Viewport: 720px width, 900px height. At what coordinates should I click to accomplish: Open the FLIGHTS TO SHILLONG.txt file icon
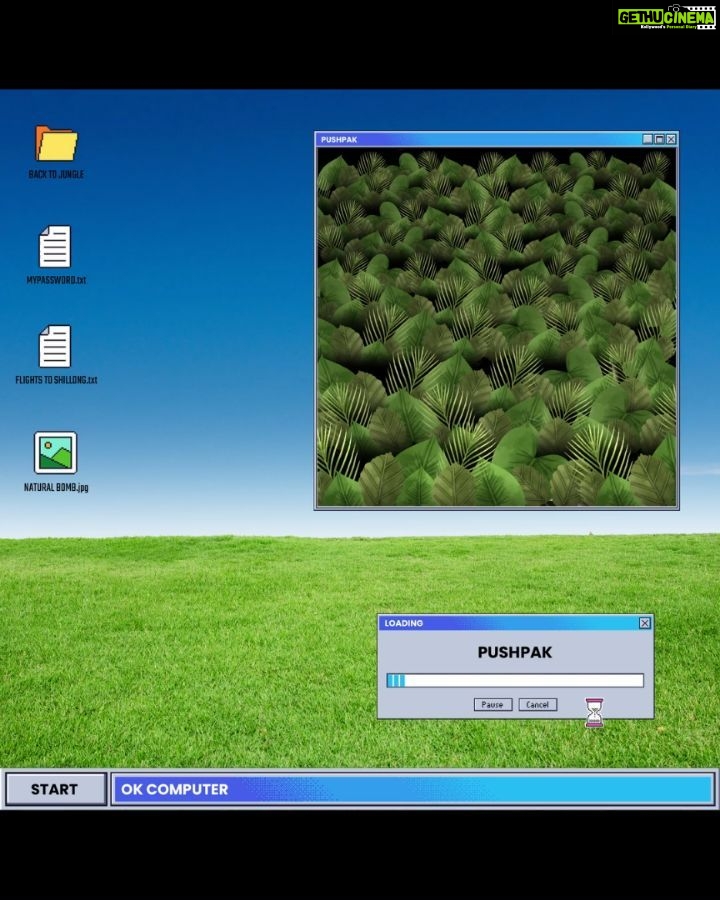pos(55,346)
